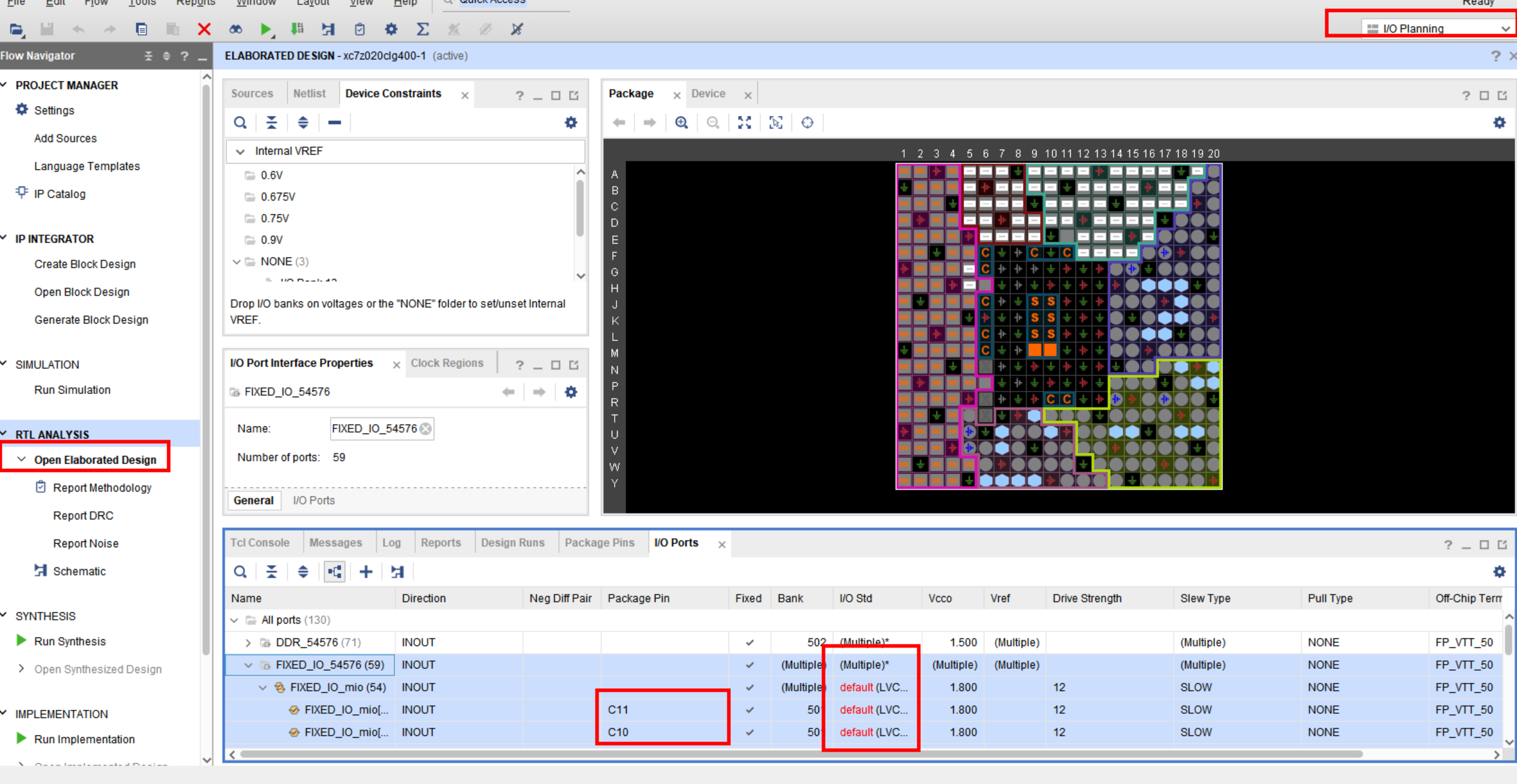
Task: Click the Device Constraints vertical scrollbar
Action: pos(579,208)
